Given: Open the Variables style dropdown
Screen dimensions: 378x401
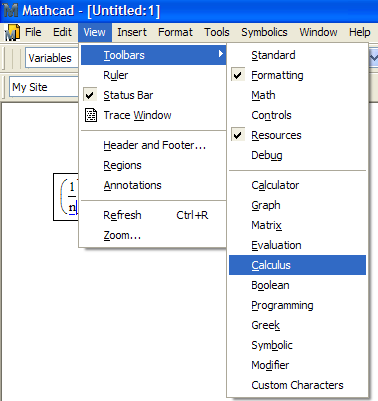Looking at the screenshot, I should point(52,58).
